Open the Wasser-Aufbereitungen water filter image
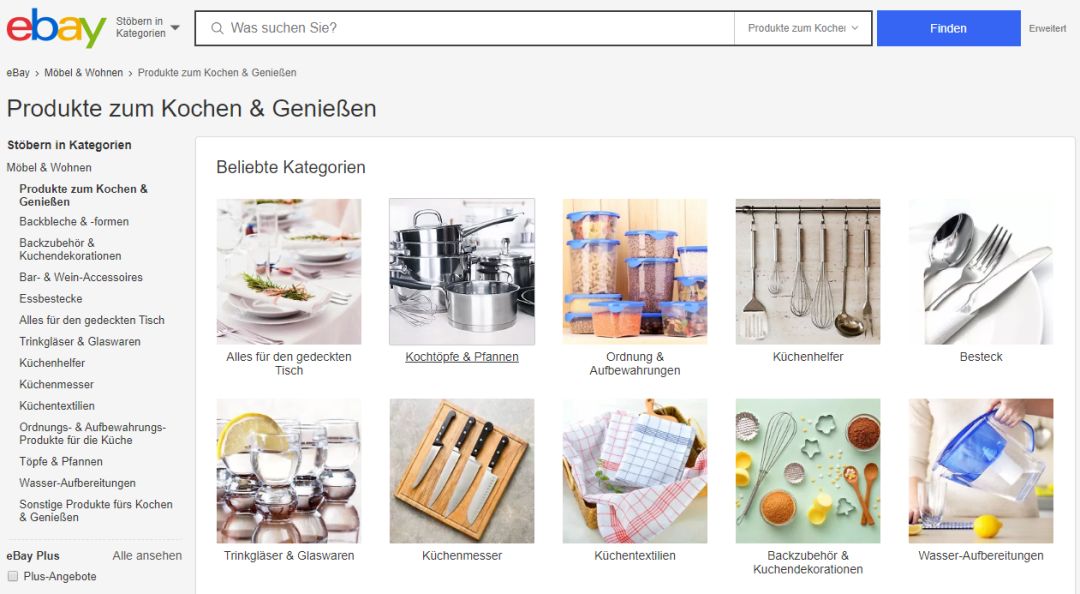1080x594 pixels. click(x=981, y=471)
